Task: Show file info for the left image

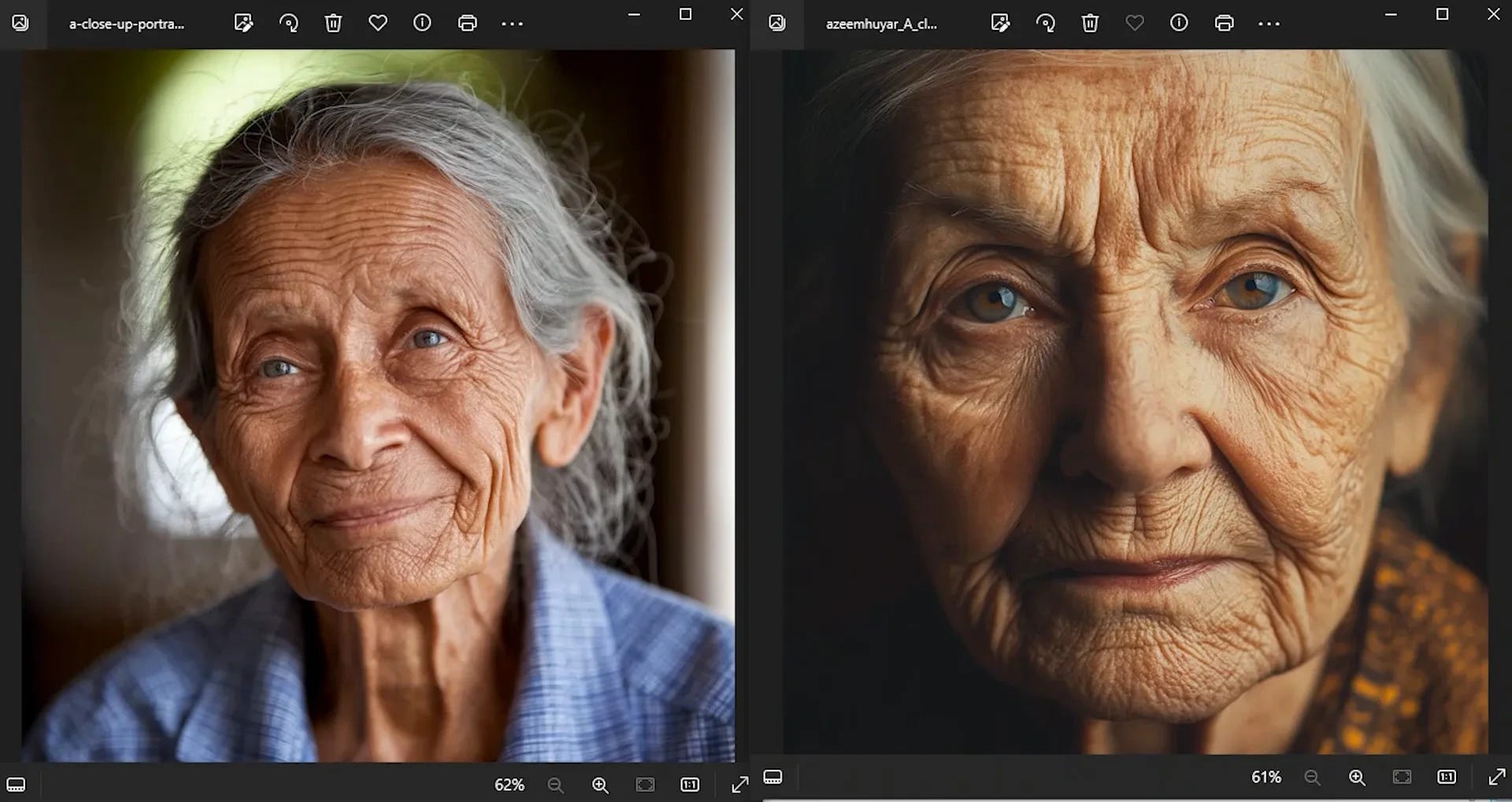Action: point(423,23)
